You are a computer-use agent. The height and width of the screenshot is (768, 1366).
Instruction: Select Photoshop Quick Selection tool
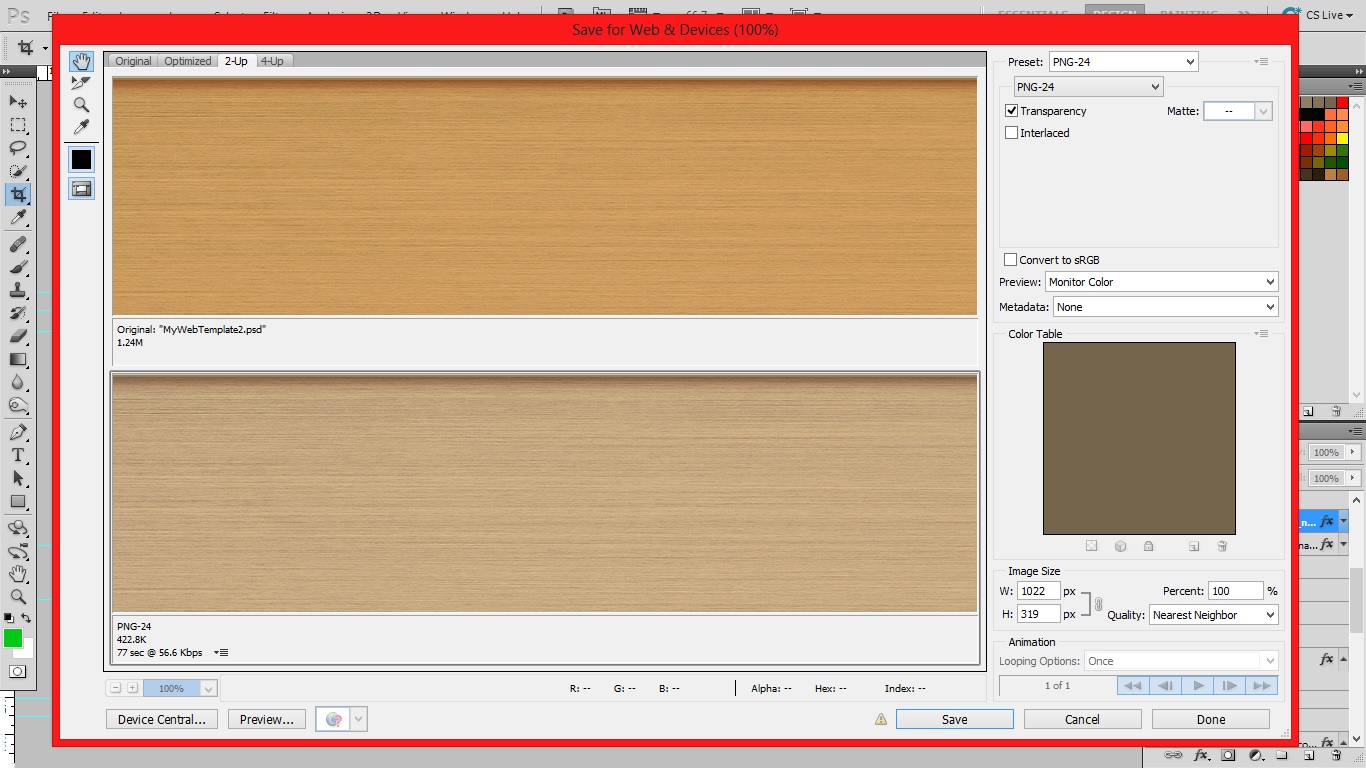coord(18,171)
